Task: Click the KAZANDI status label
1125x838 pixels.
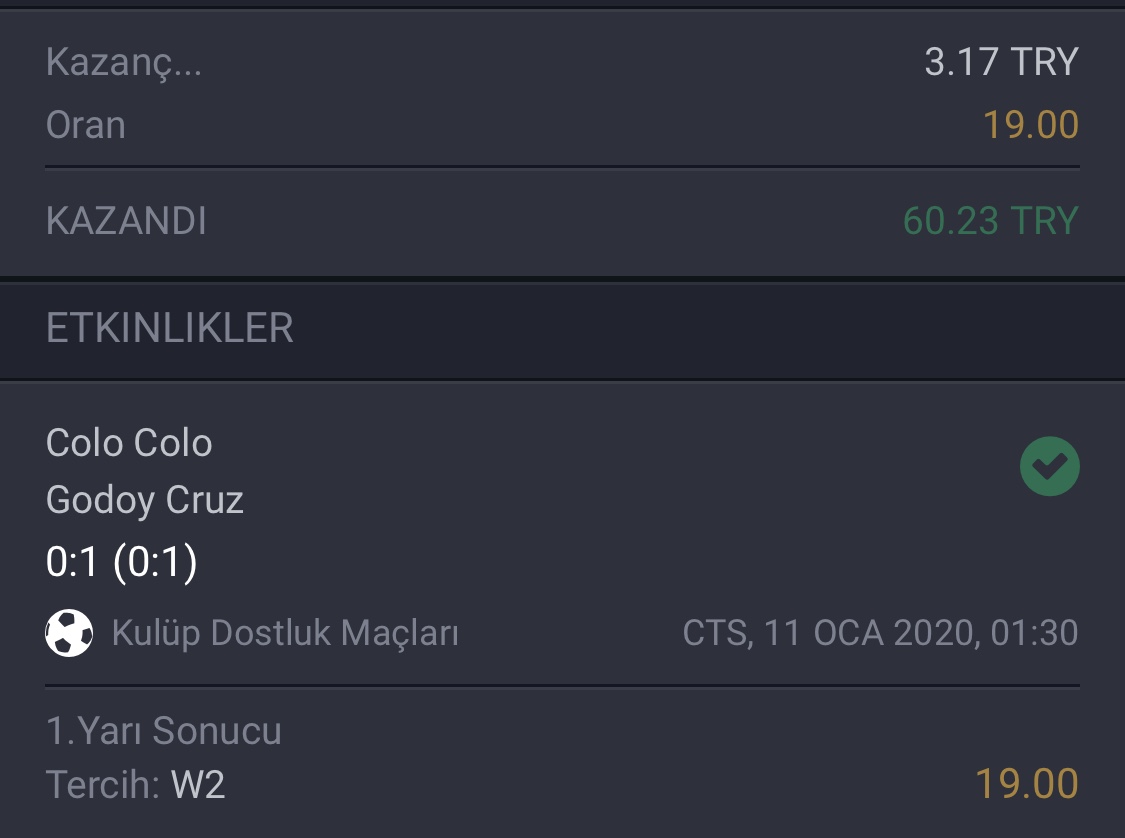Action: [x=126, y=220]
